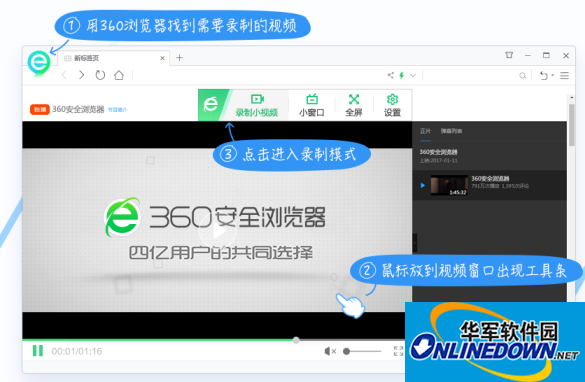Go forward with the forward arrow
This screenshot has height=382, width=585.
(81, 75)
